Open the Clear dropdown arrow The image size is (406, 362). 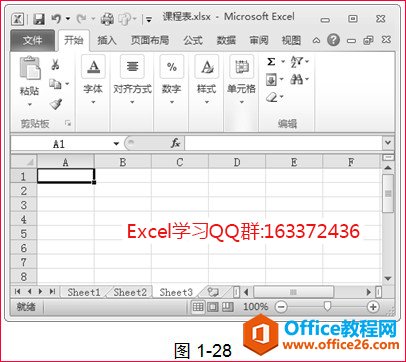click(x=282, y=97)
